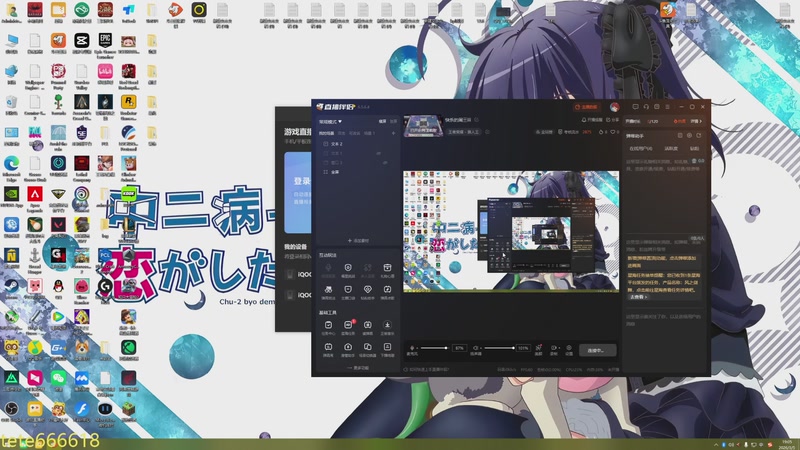Click the stream category tag below the title
Image resolution: width=800 pixels, height=450 pixels.
(464, 132)
